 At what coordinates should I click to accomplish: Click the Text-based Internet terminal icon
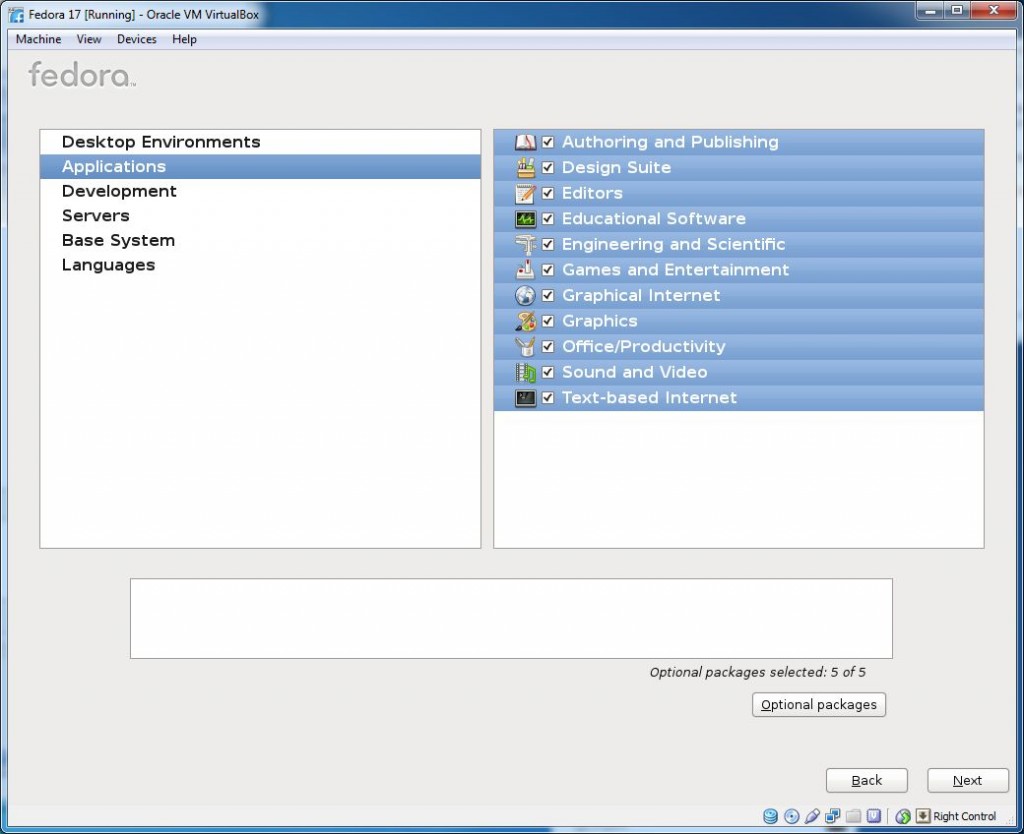click(525, 398)
